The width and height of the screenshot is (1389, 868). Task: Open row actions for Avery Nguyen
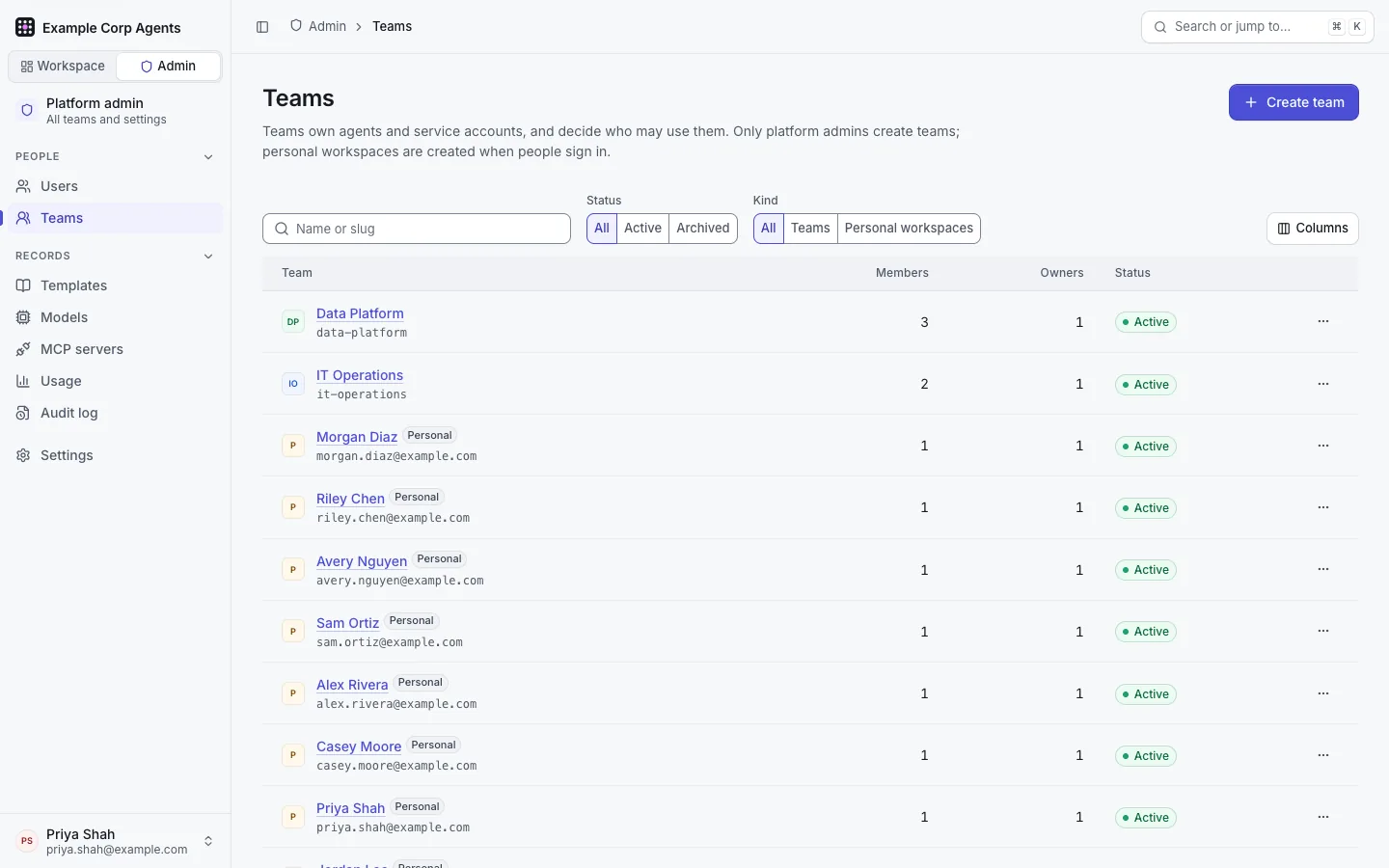pos(1323,569)
